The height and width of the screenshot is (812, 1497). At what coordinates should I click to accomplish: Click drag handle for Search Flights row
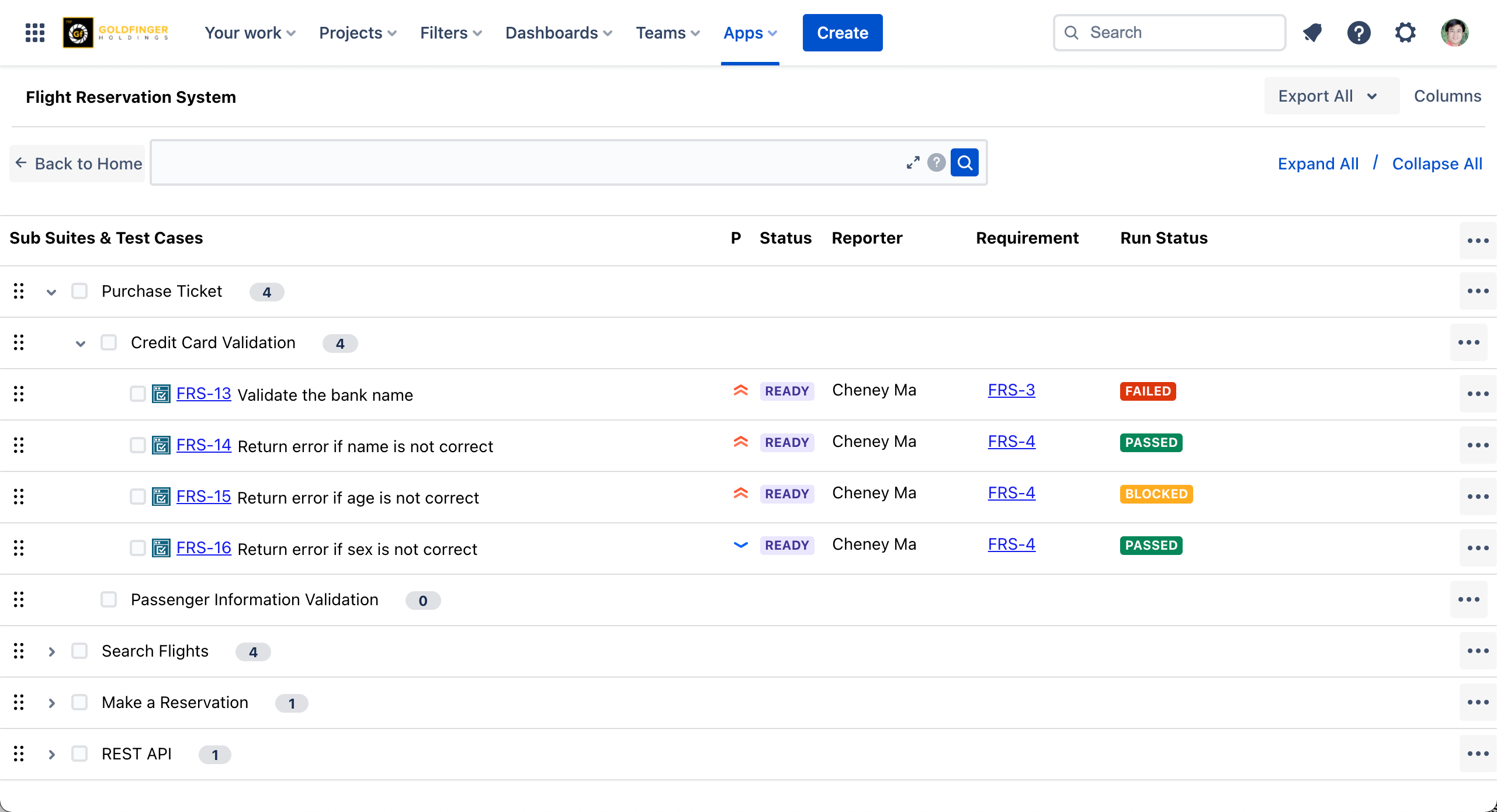[x=19, y=651]
